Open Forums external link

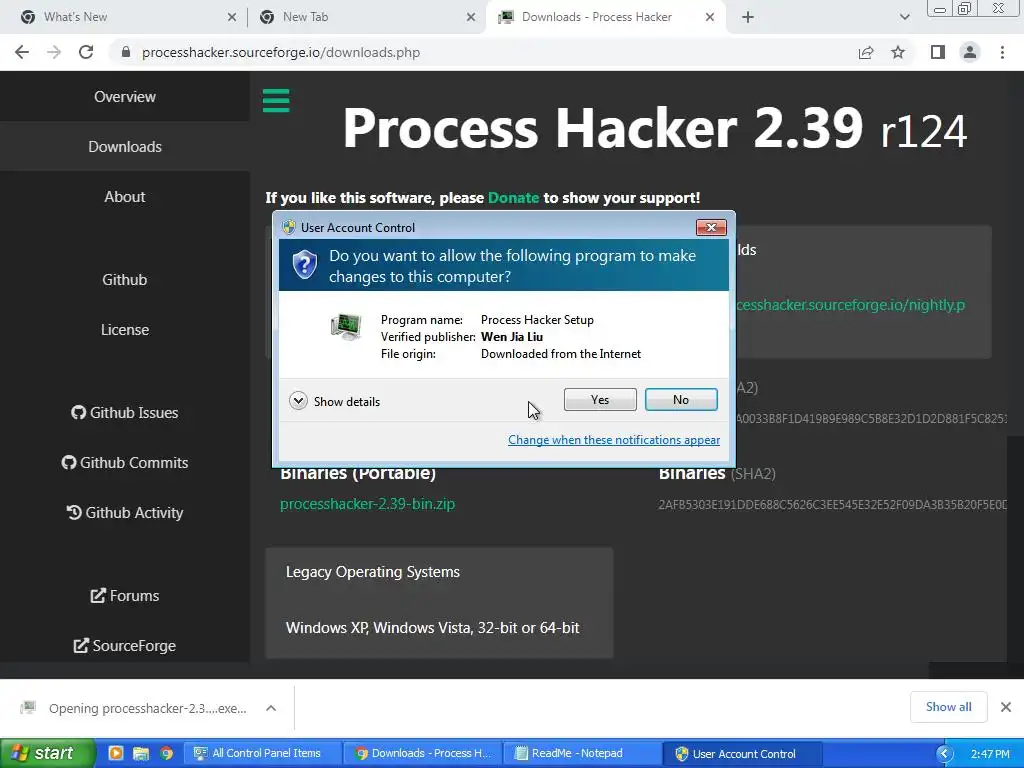pos(125,596)
